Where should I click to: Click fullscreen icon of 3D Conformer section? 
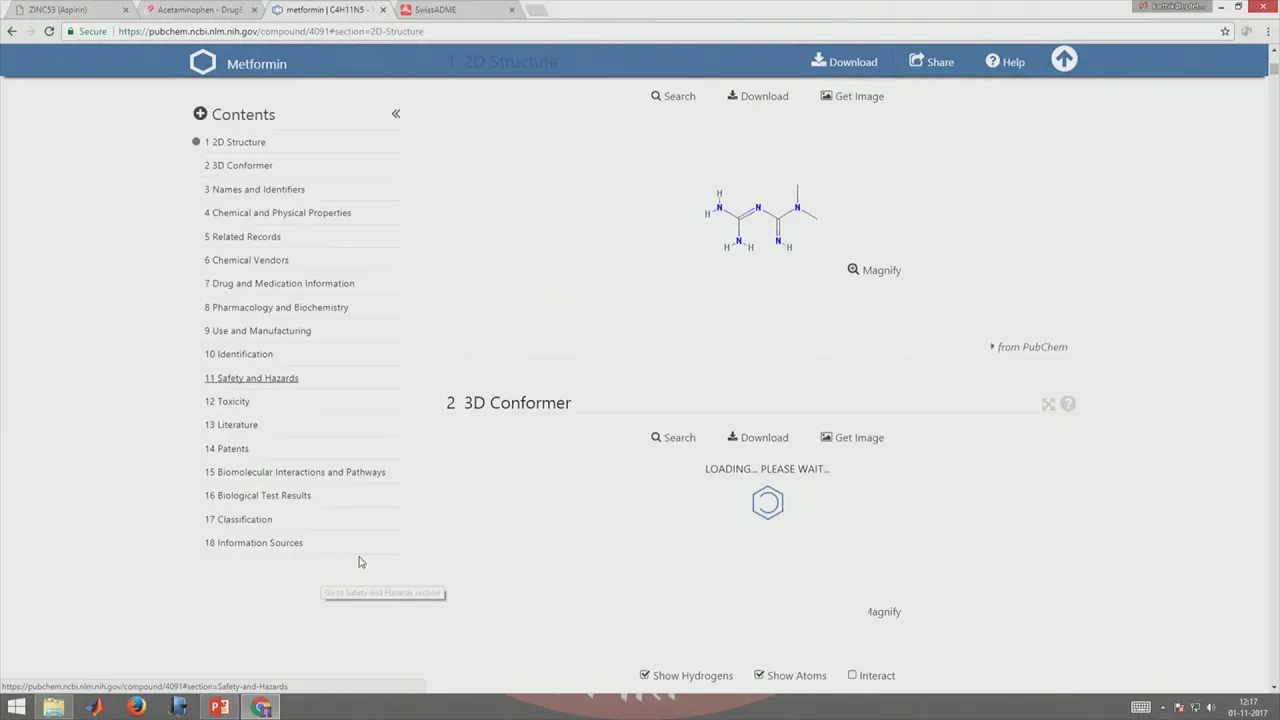pos(1048,404)
